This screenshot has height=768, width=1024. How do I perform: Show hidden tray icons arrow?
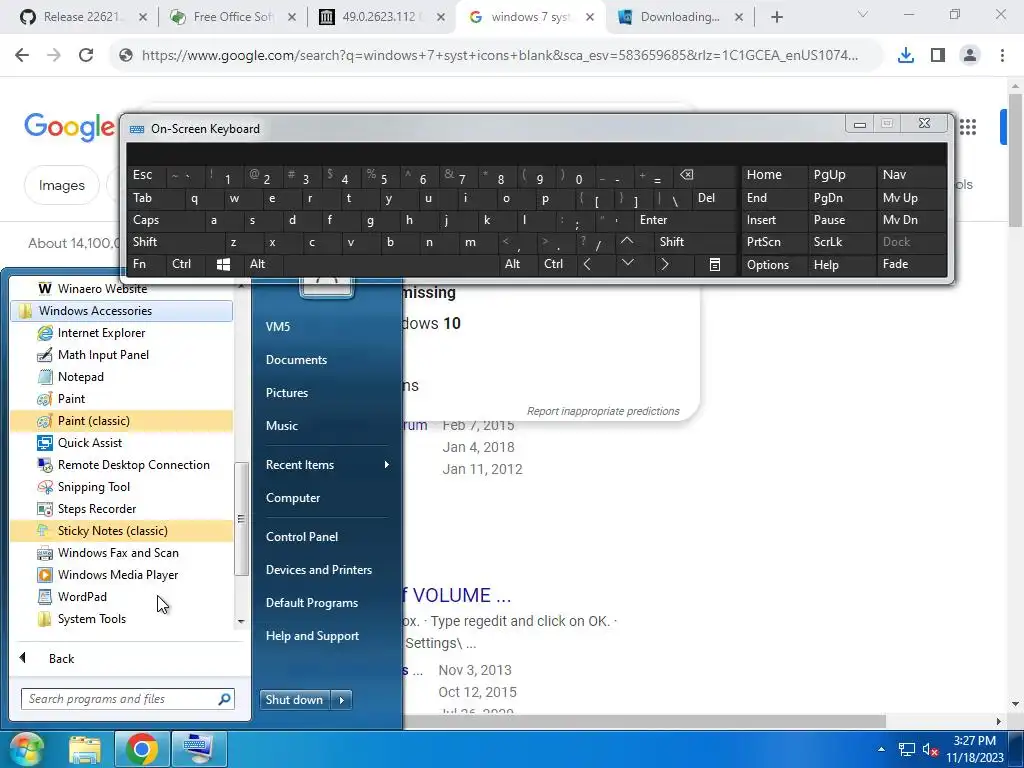coord(882,750)
